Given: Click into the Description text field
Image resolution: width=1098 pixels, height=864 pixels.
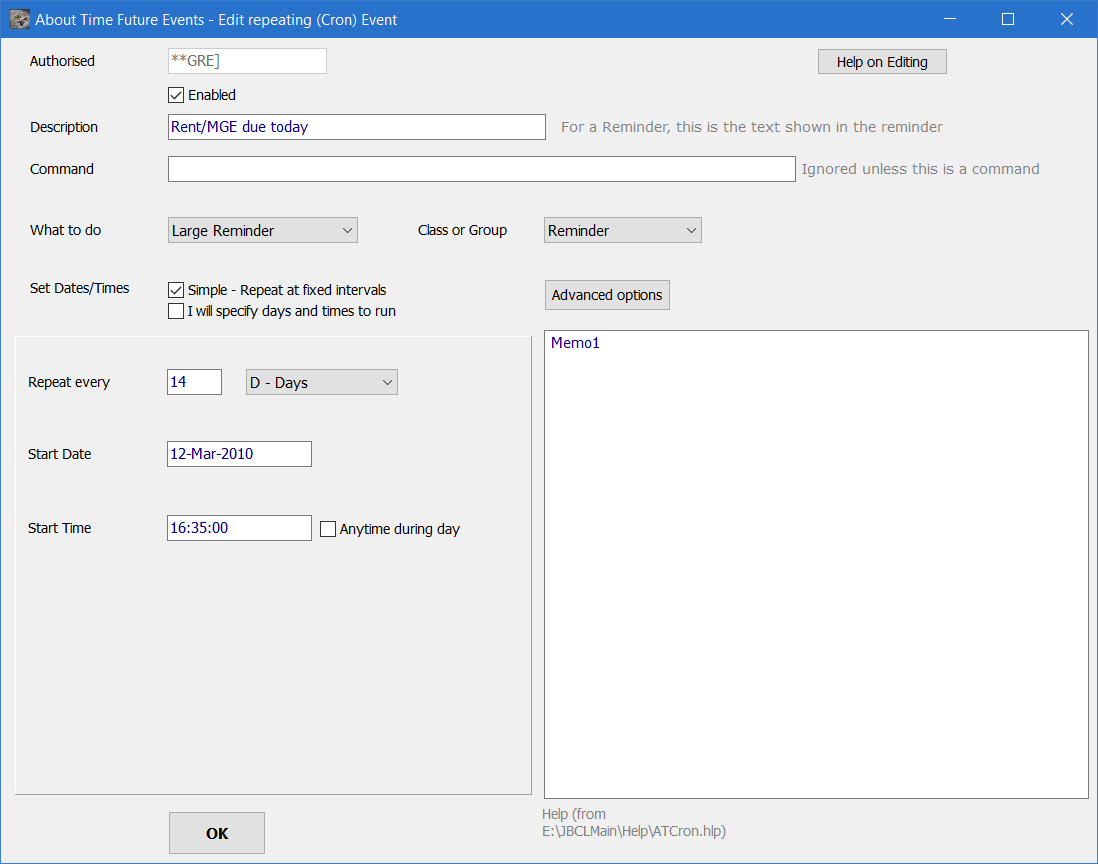Looking at the screenshot, I should (356, 127).
